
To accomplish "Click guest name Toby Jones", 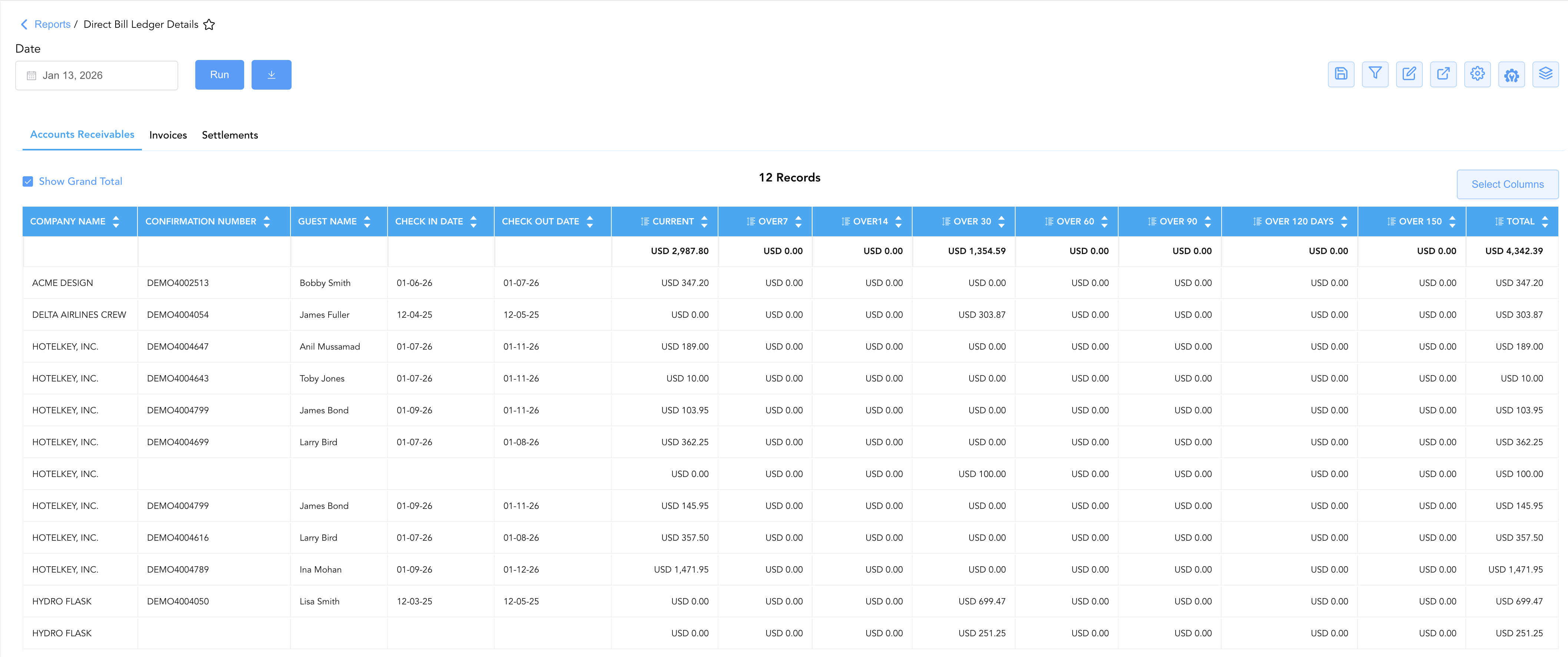I will 322,378.
